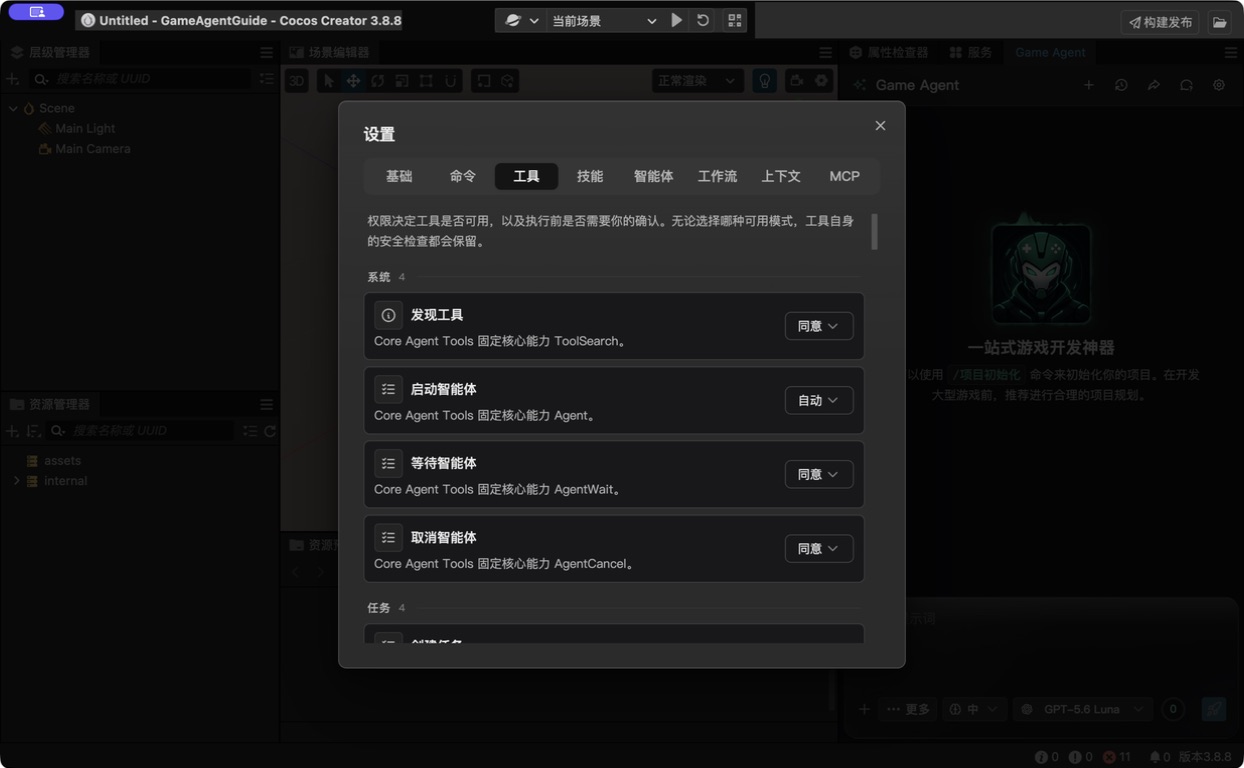Screen dimensions: 1244x768
Task: Select the move transform tool
Action: (x=353, y=81)
